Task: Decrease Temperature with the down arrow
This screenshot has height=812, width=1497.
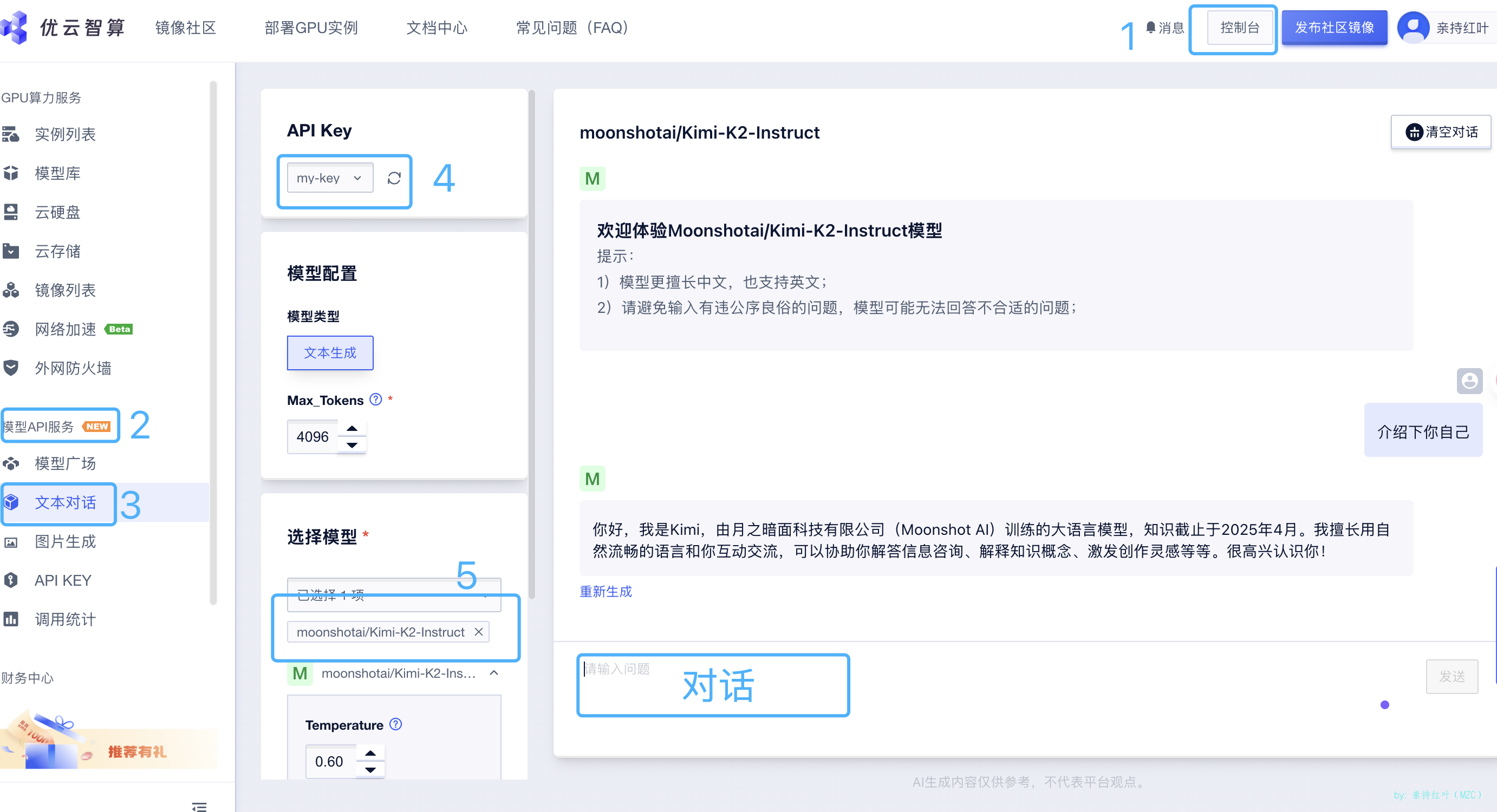Action: [370, 770]
